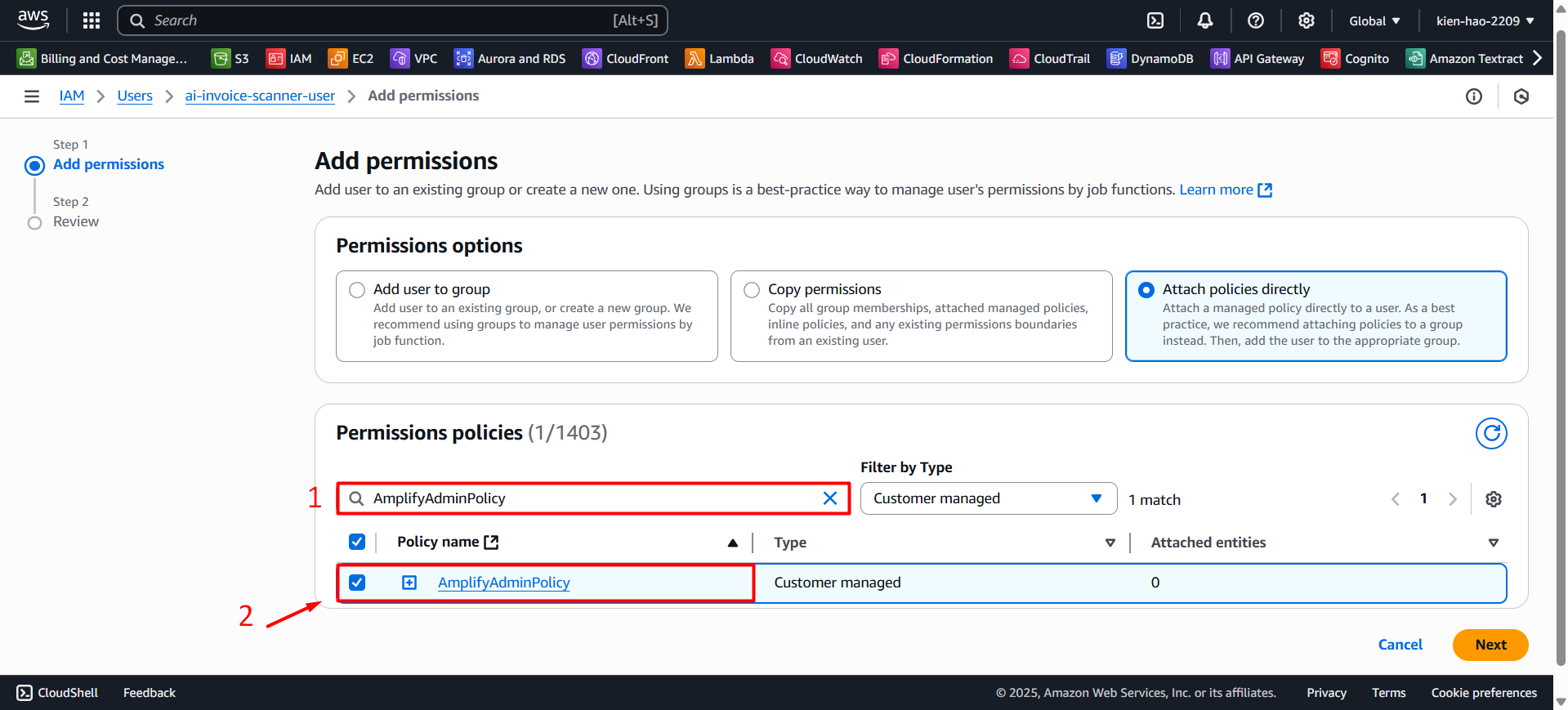
Task: Focus the top AWS Search field
Action: pyautogui.click(x=392, y=20)
